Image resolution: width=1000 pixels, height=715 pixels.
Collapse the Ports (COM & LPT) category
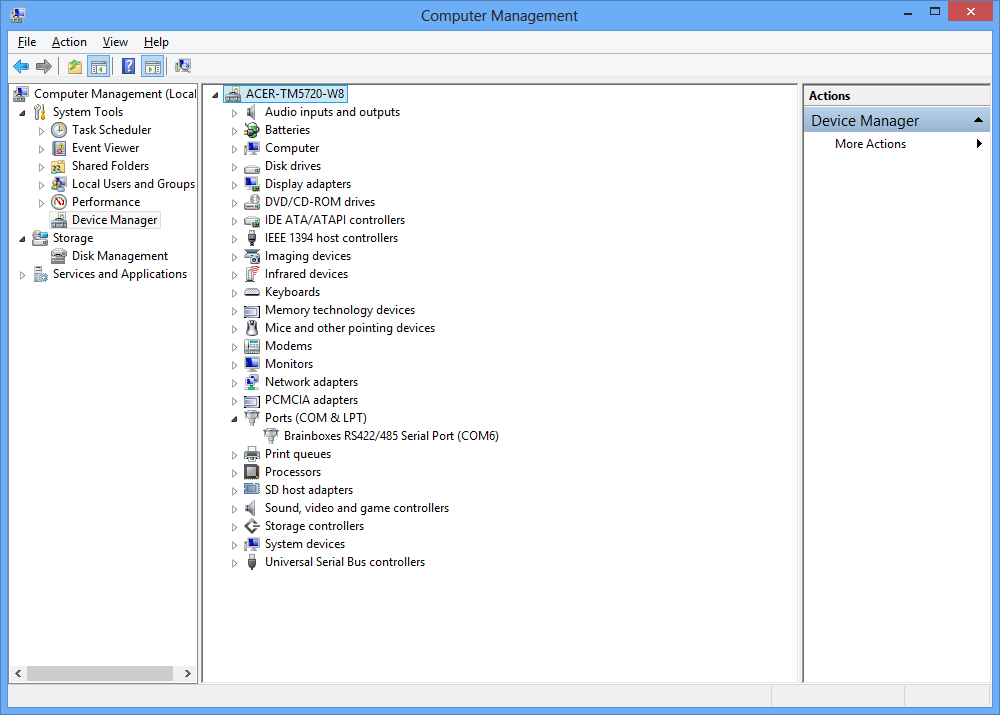point(233,417)
